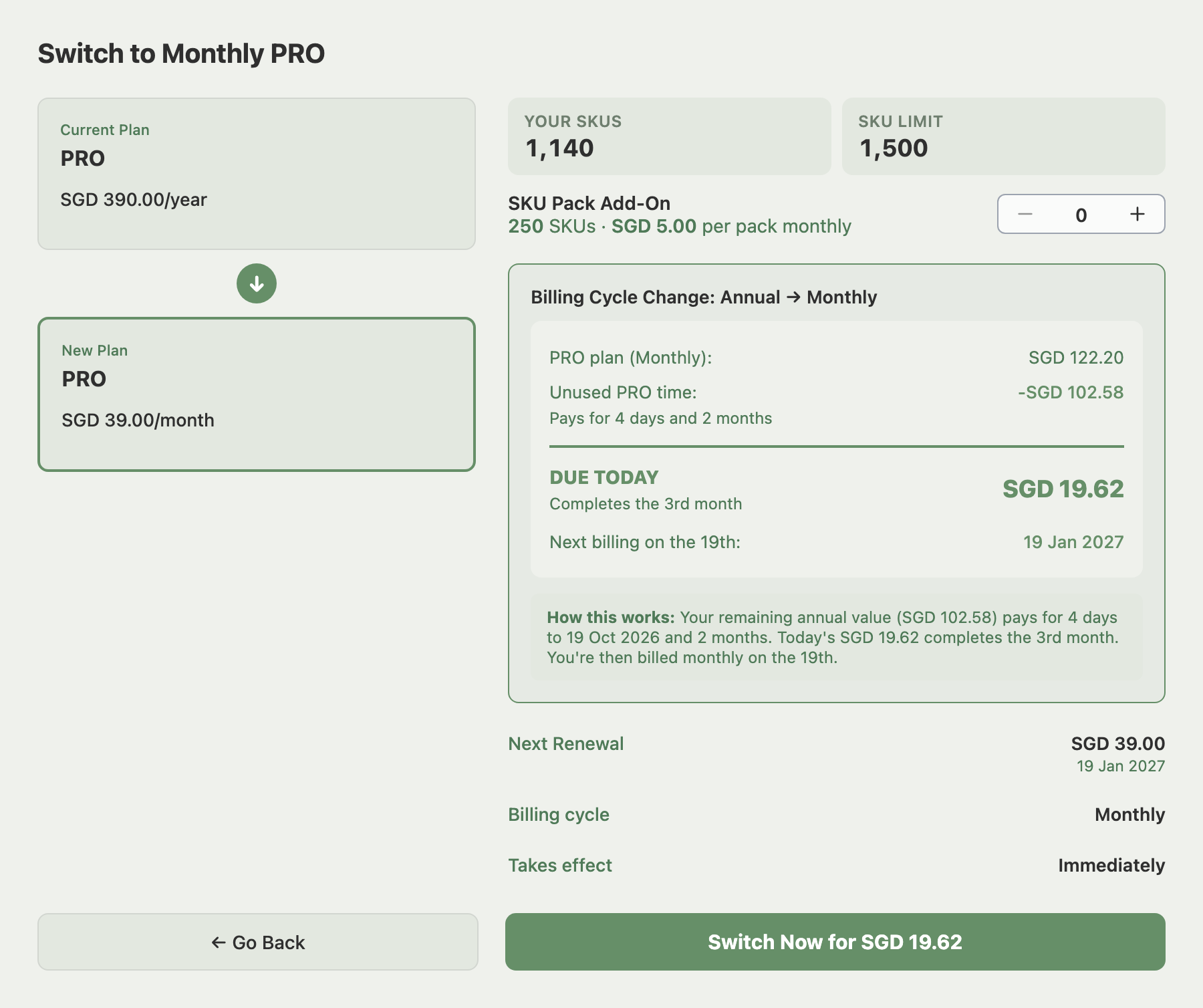Screen dimensions: 1203x1008
Task: Click the 'SGD 122.20' amount
Action: (x=1076, y=358)
